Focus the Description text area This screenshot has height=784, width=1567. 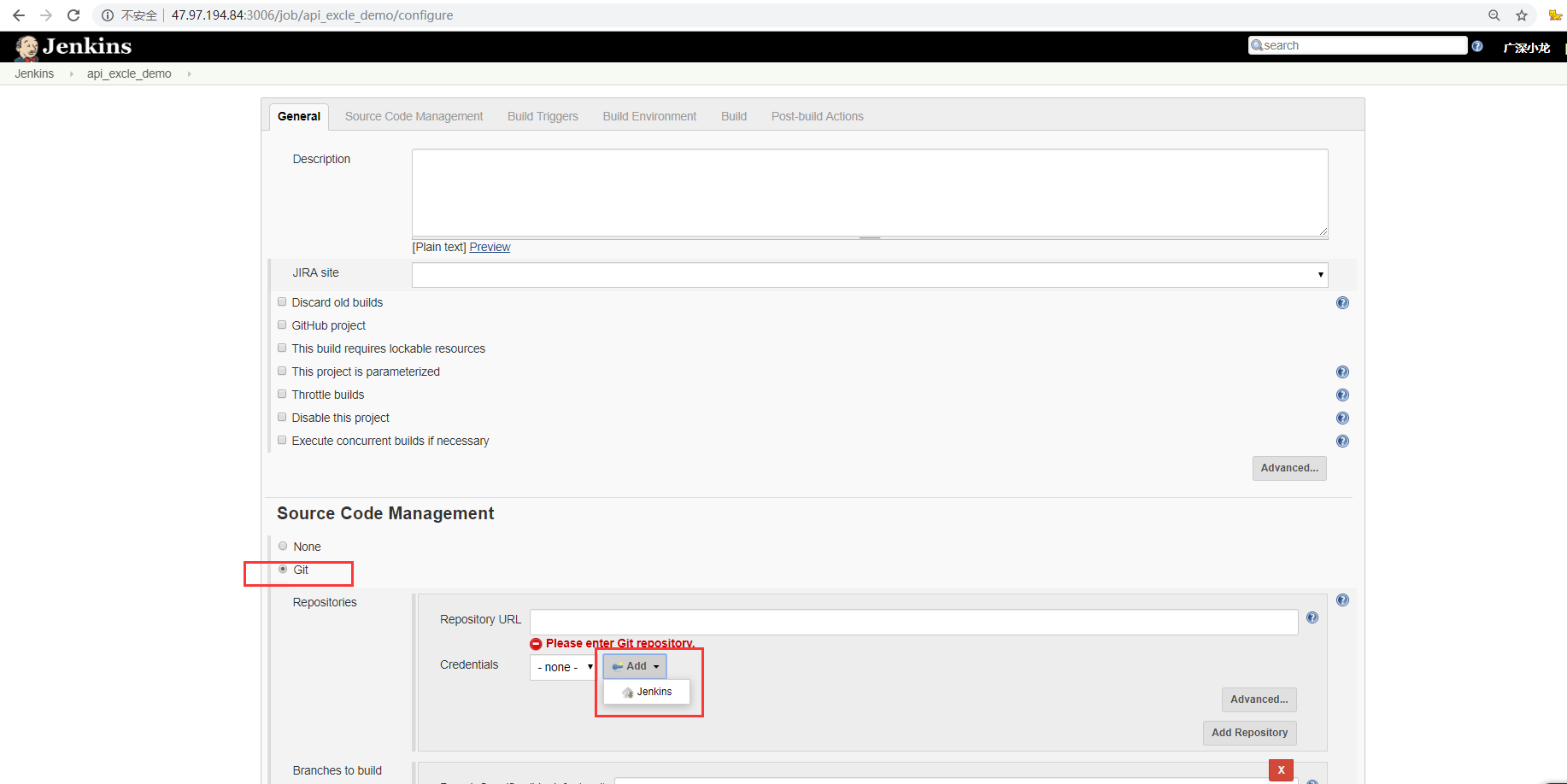click(870, 193)
